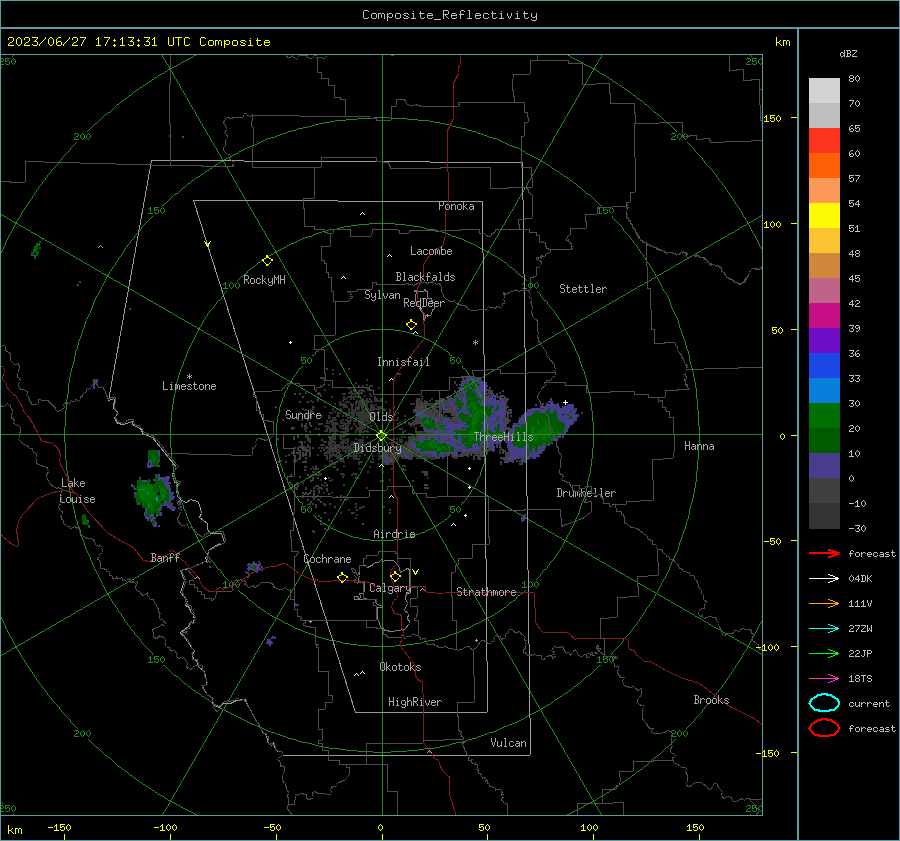Click the dBZ legend heading
Viewport: 900px width, 841px height.
click(848, 54)
